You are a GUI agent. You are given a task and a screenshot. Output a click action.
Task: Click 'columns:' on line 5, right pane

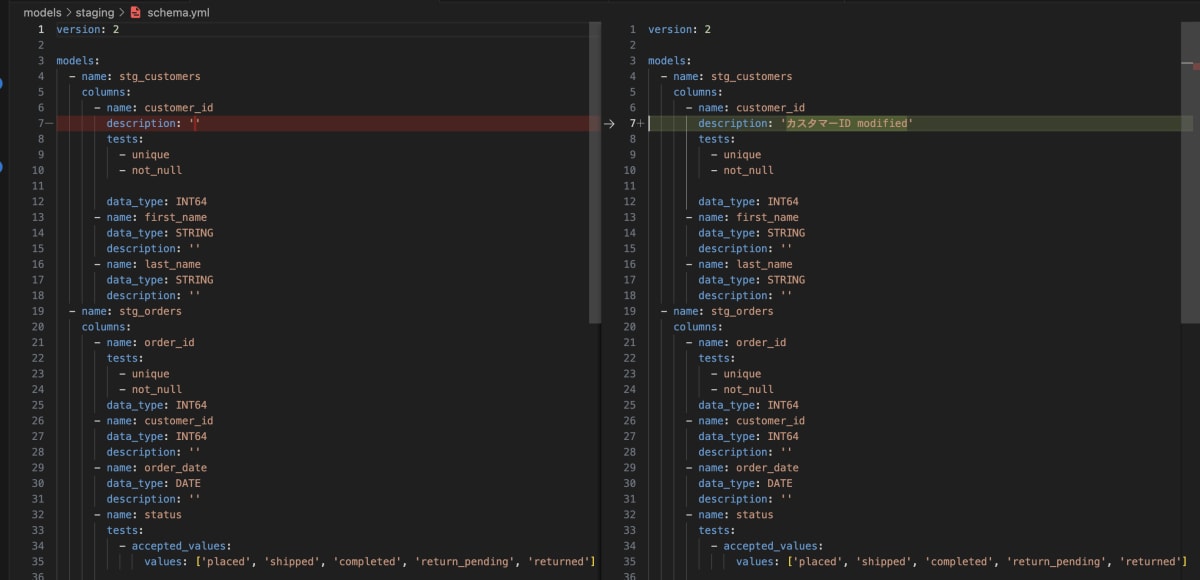[699, 92]
